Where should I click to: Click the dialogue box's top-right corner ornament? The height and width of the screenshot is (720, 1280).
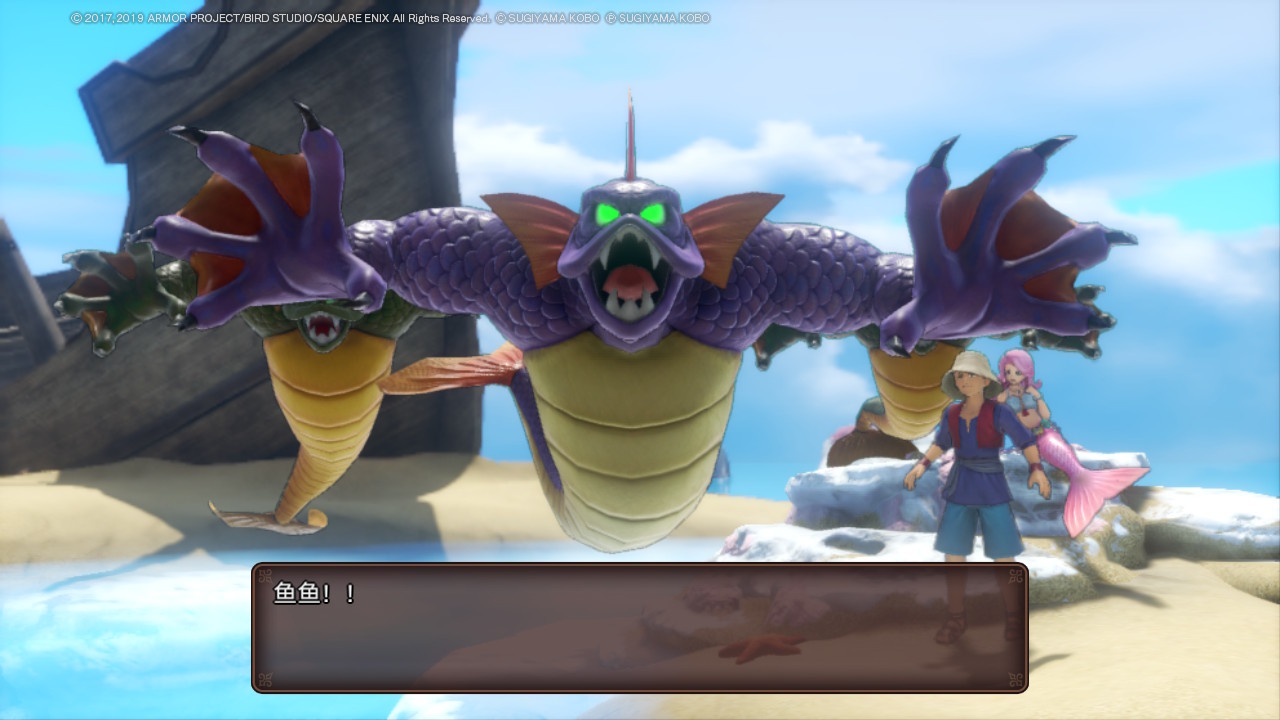tap(1015, 576)
